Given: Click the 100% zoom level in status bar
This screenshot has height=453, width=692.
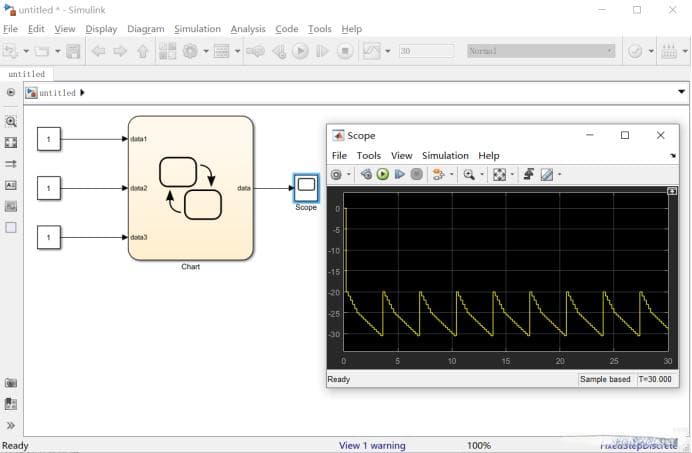Looking at the screenshot, I should (479, 445).
